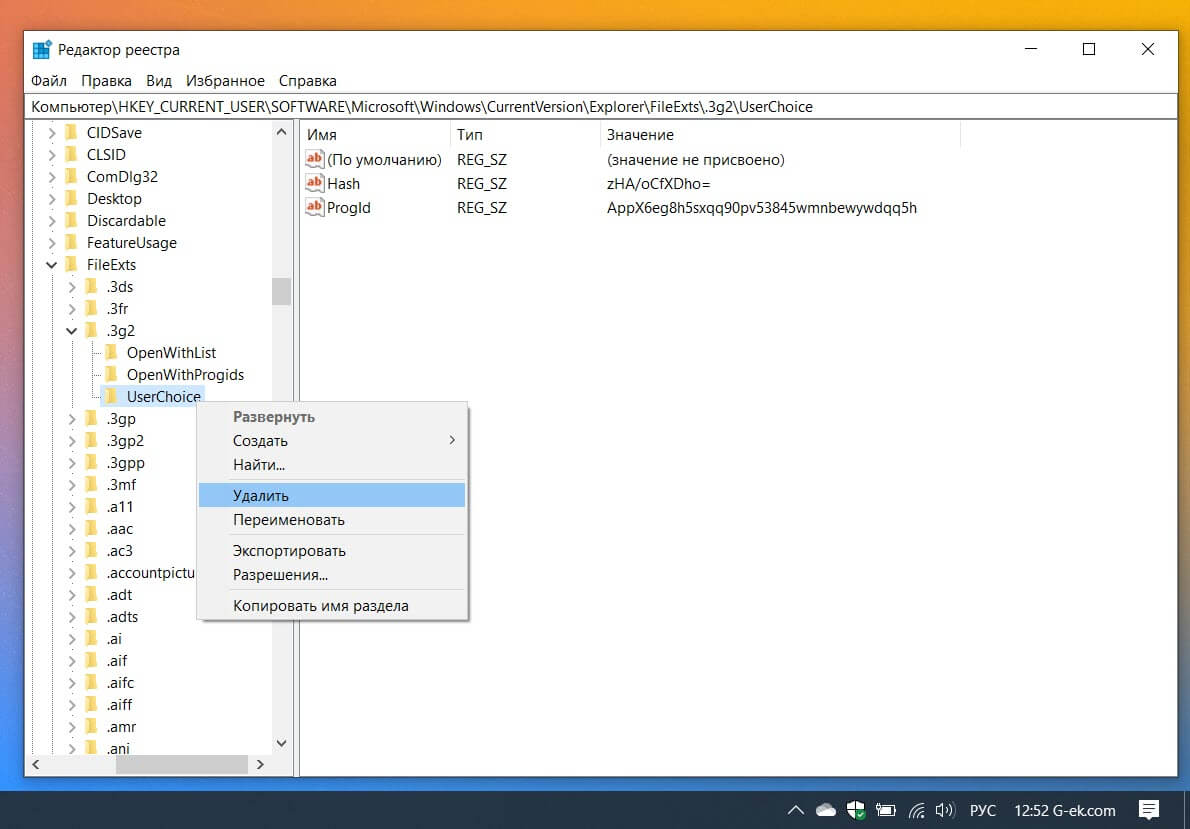Screen dimensions: 1190x829
Task: Click the Hash value zHA/oCfXDho=
Action: pyautogui.click(x=659, y=184)
